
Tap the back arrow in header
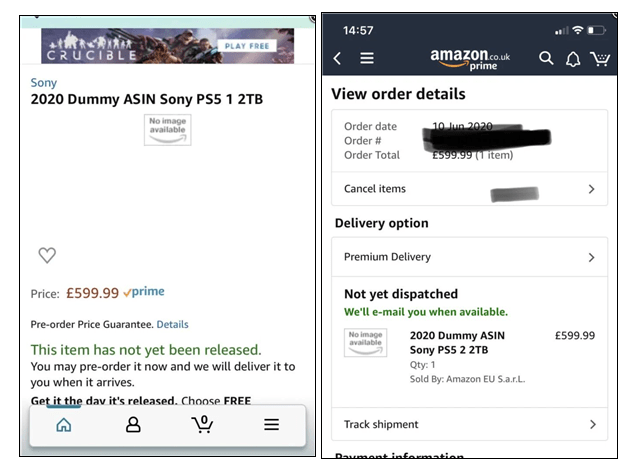click(337, 59)
